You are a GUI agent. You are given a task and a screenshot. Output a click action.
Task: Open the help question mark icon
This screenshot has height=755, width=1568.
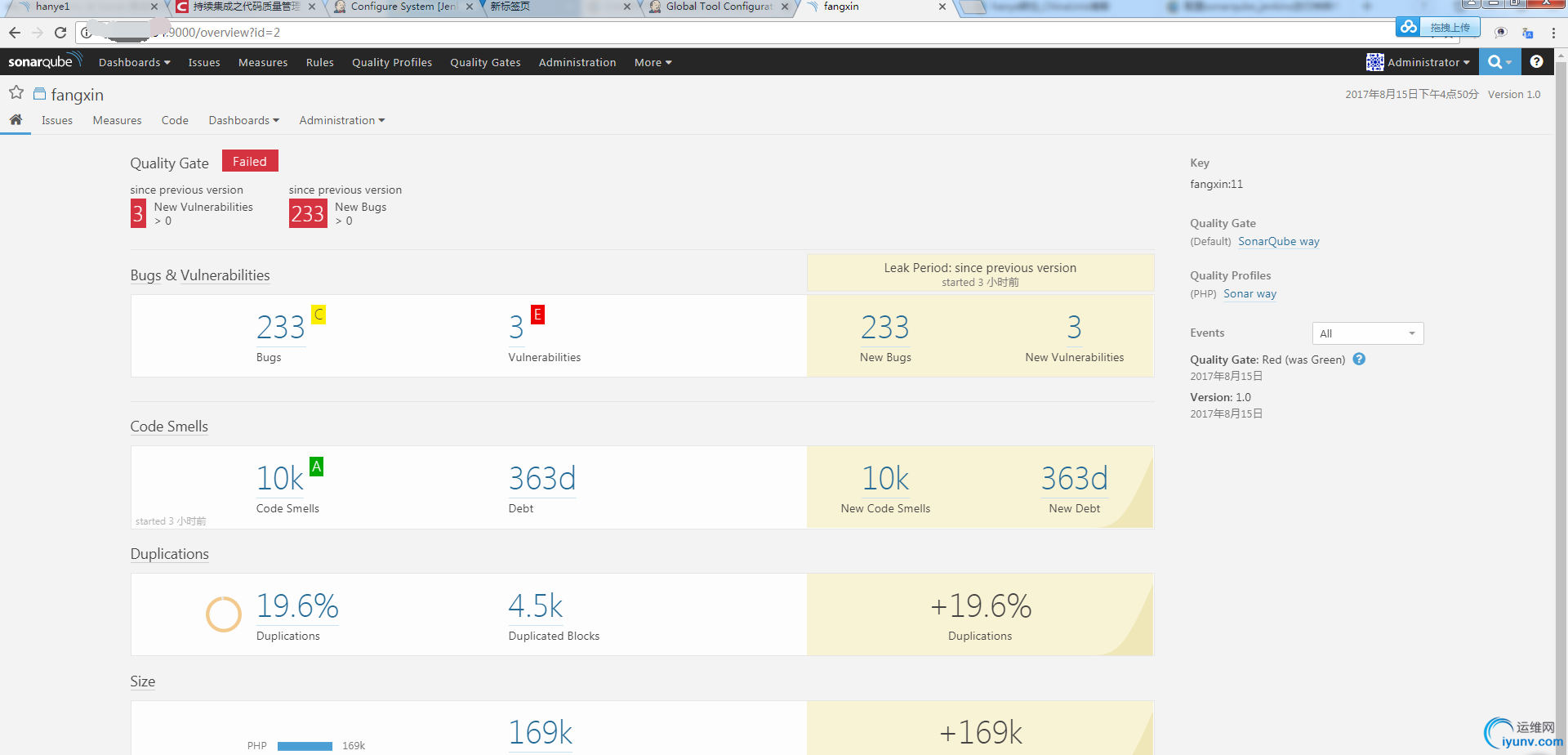click(1536, 62)
